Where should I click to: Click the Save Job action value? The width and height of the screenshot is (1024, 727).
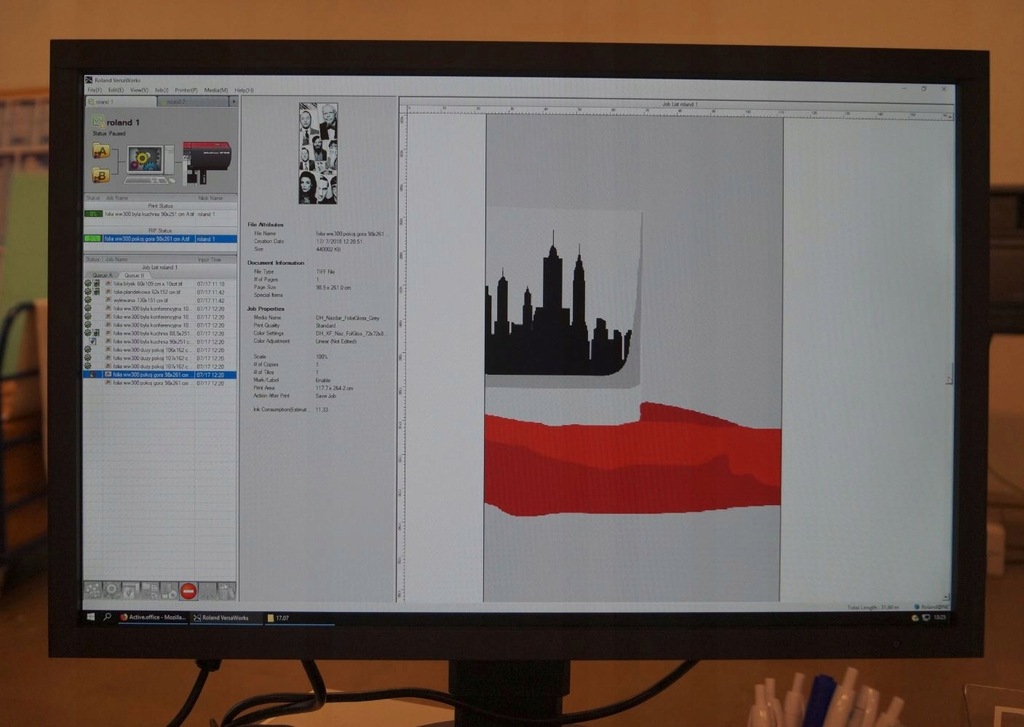pos(326,396)
